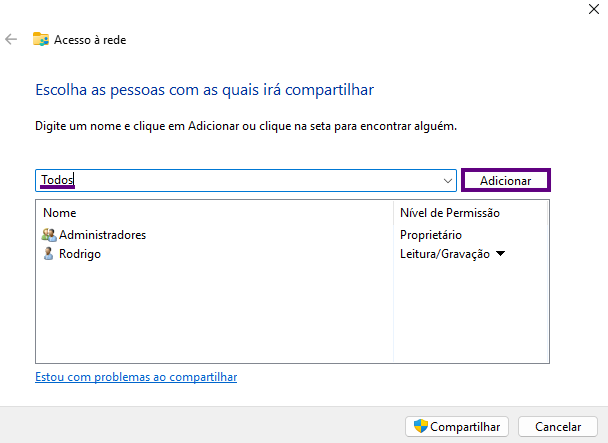
Task: Click the Acesso à rede title text
Action: (91, 40)
